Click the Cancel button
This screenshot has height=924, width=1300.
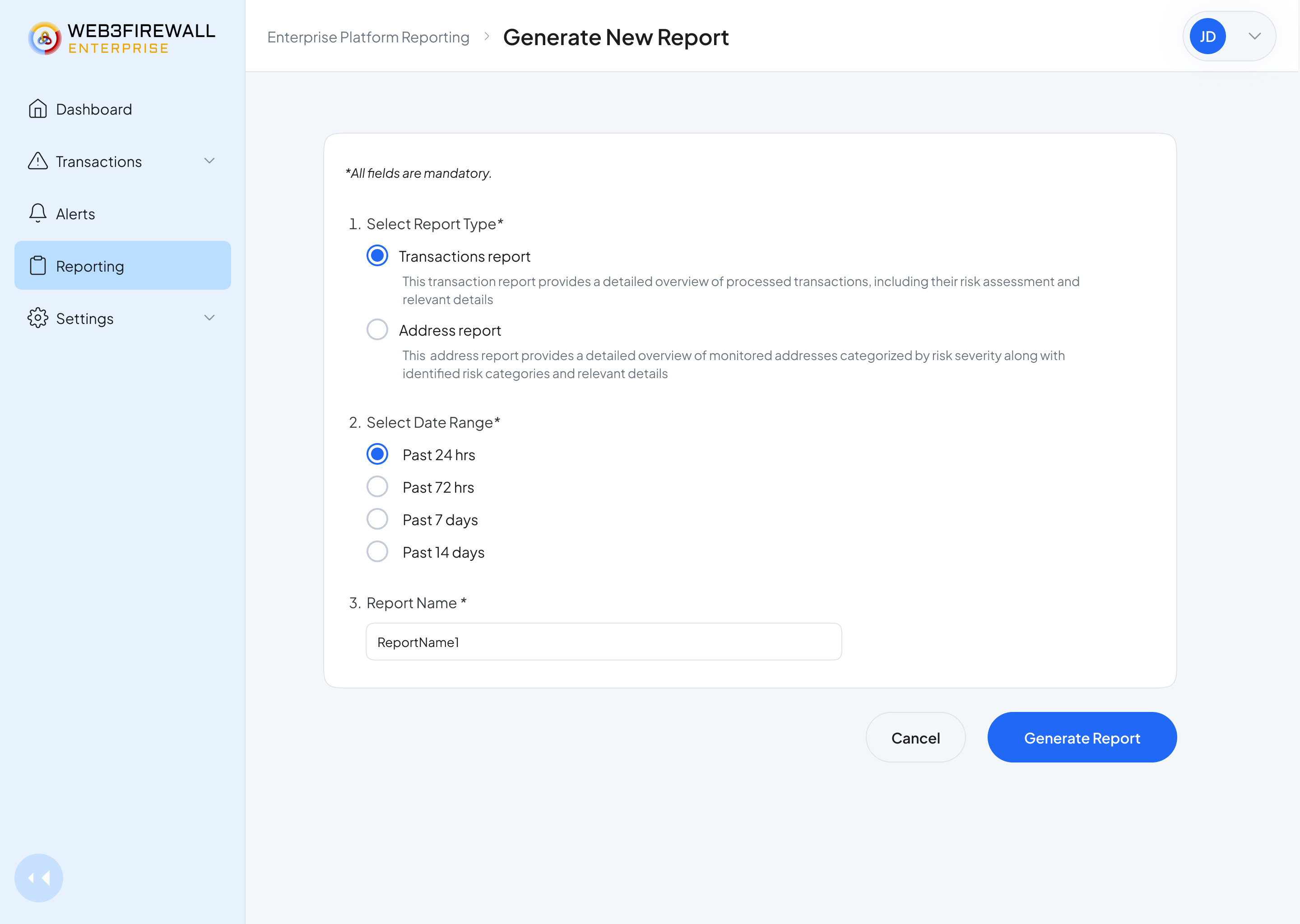(x=915, y=737)
